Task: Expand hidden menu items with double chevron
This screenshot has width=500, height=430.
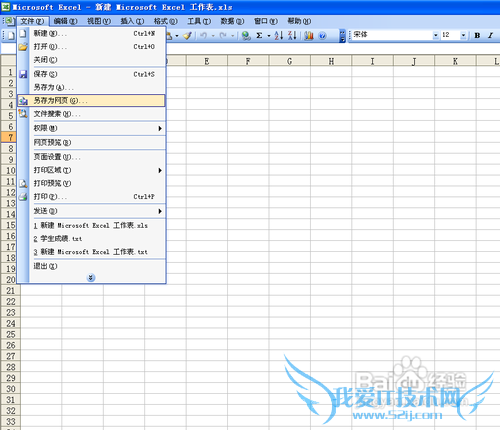Action: (x=91, y=277)
